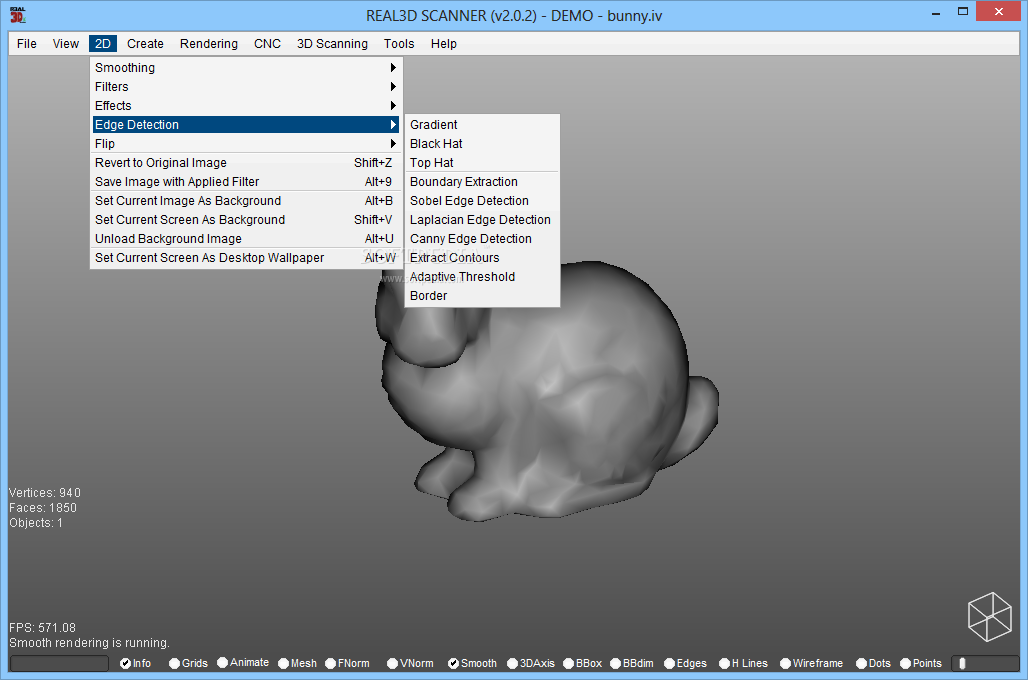Image resolution: width=1028 pixels, height=680 pixels.
Task: Choose Unload Background Image
Action: pos(246,239)
